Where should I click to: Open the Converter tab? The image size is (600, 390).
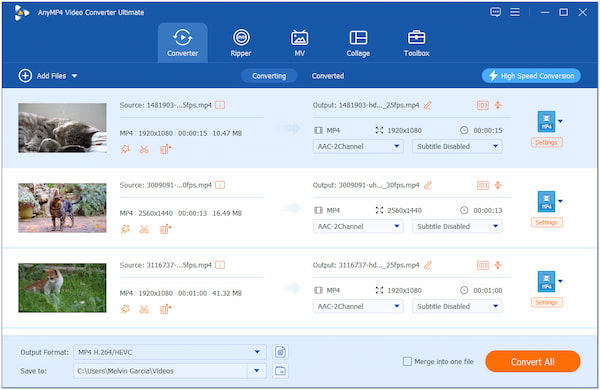pyautogui.click(x=183, y=43)
